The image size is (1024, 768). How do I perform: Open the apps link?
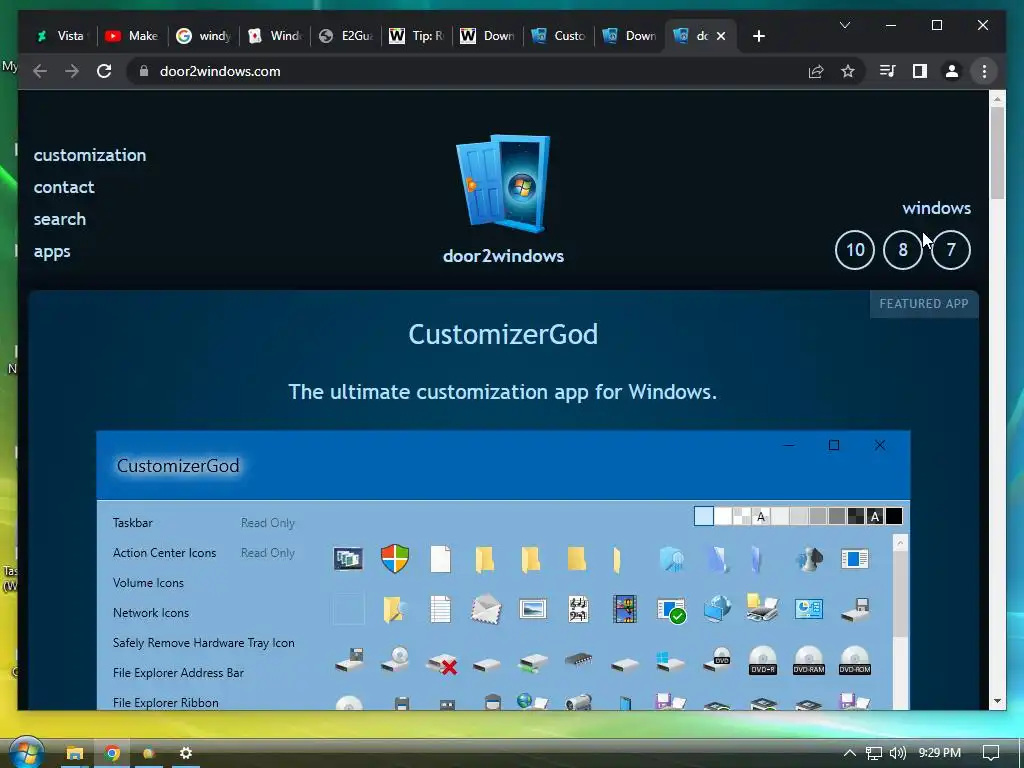(x=52, y=251)
